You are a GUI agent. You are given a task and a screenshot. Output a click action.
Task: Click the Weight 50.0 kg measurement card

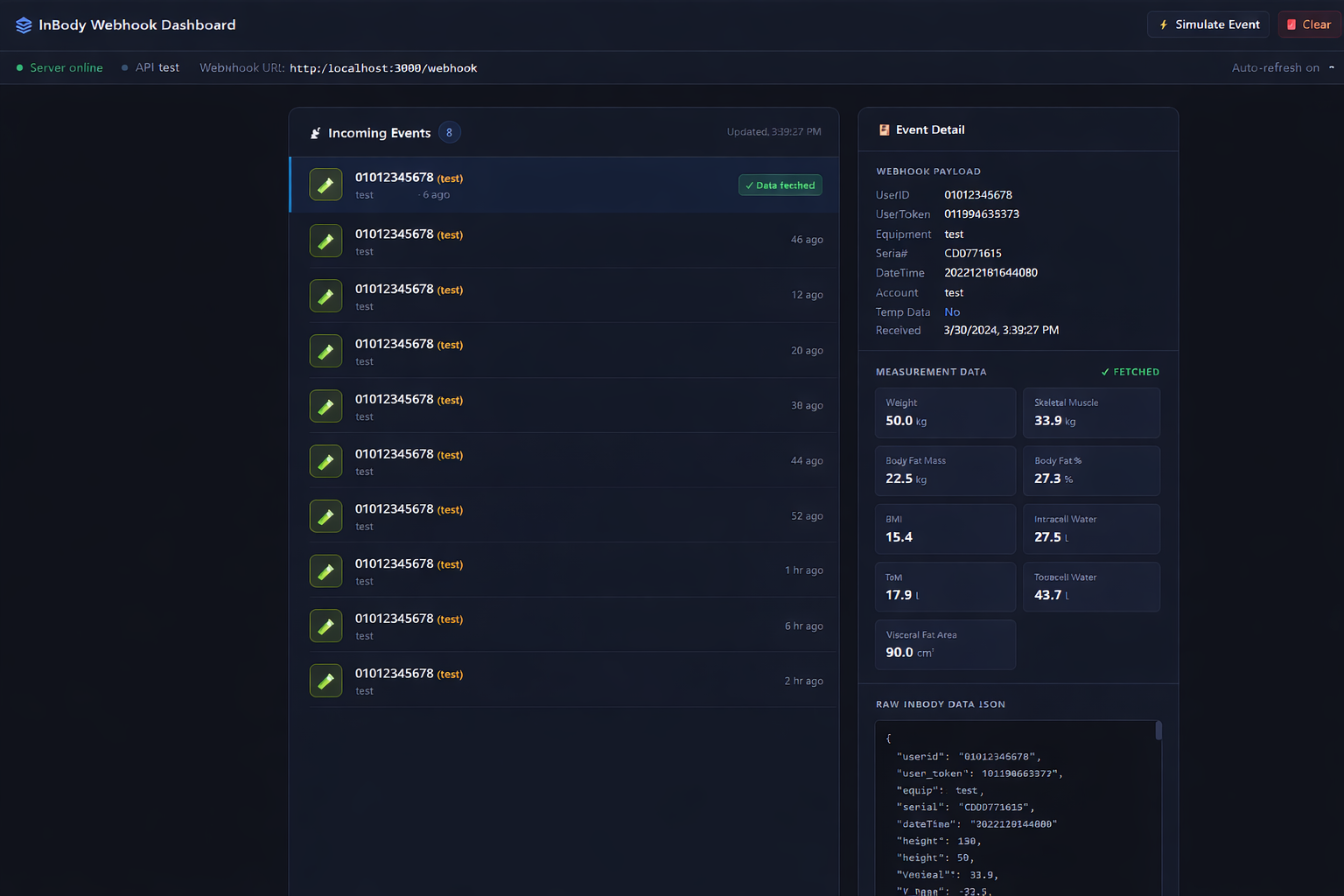pos(946,412)
